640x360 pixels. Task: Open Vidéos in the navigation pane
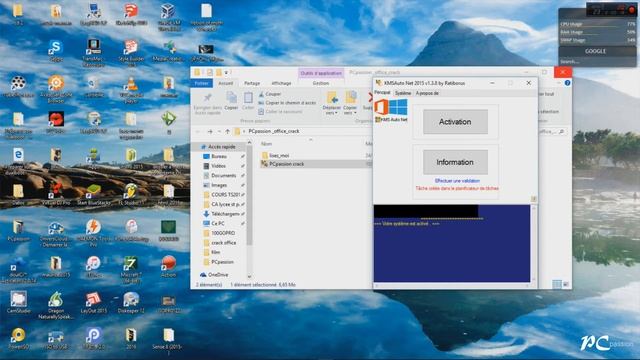(218, 166)
